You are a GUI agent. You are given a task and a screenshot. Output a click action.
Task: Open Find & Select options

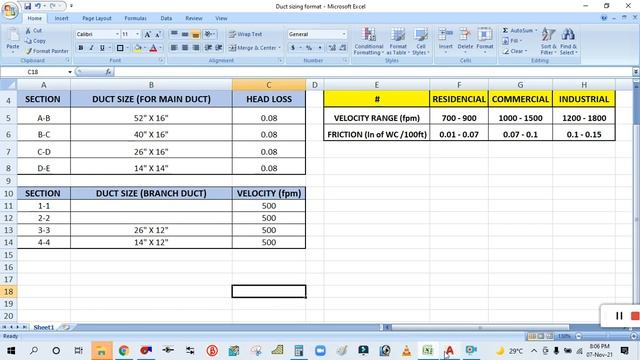coord(568,41)
